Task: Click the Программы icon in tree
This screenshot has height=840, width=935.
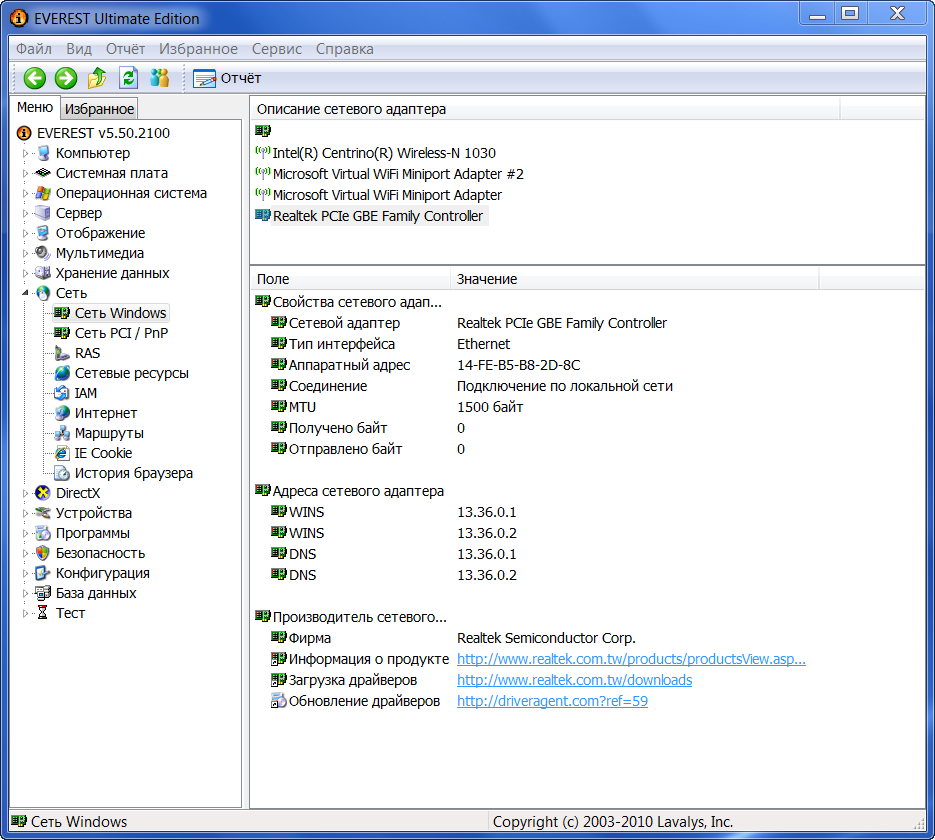Action: [43, 533]
